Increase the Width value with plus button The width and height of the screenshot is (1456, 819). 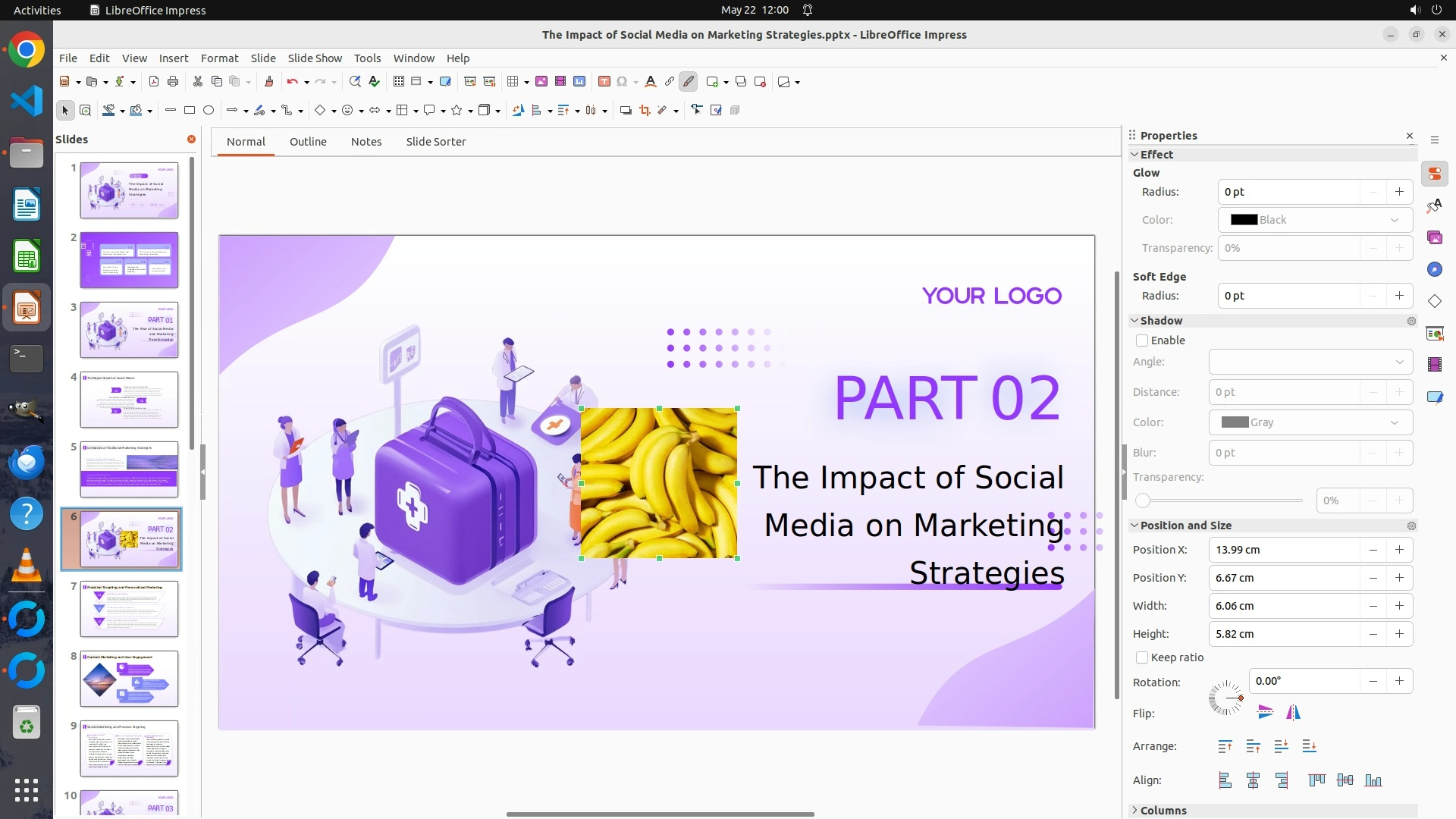point(1399,606)
